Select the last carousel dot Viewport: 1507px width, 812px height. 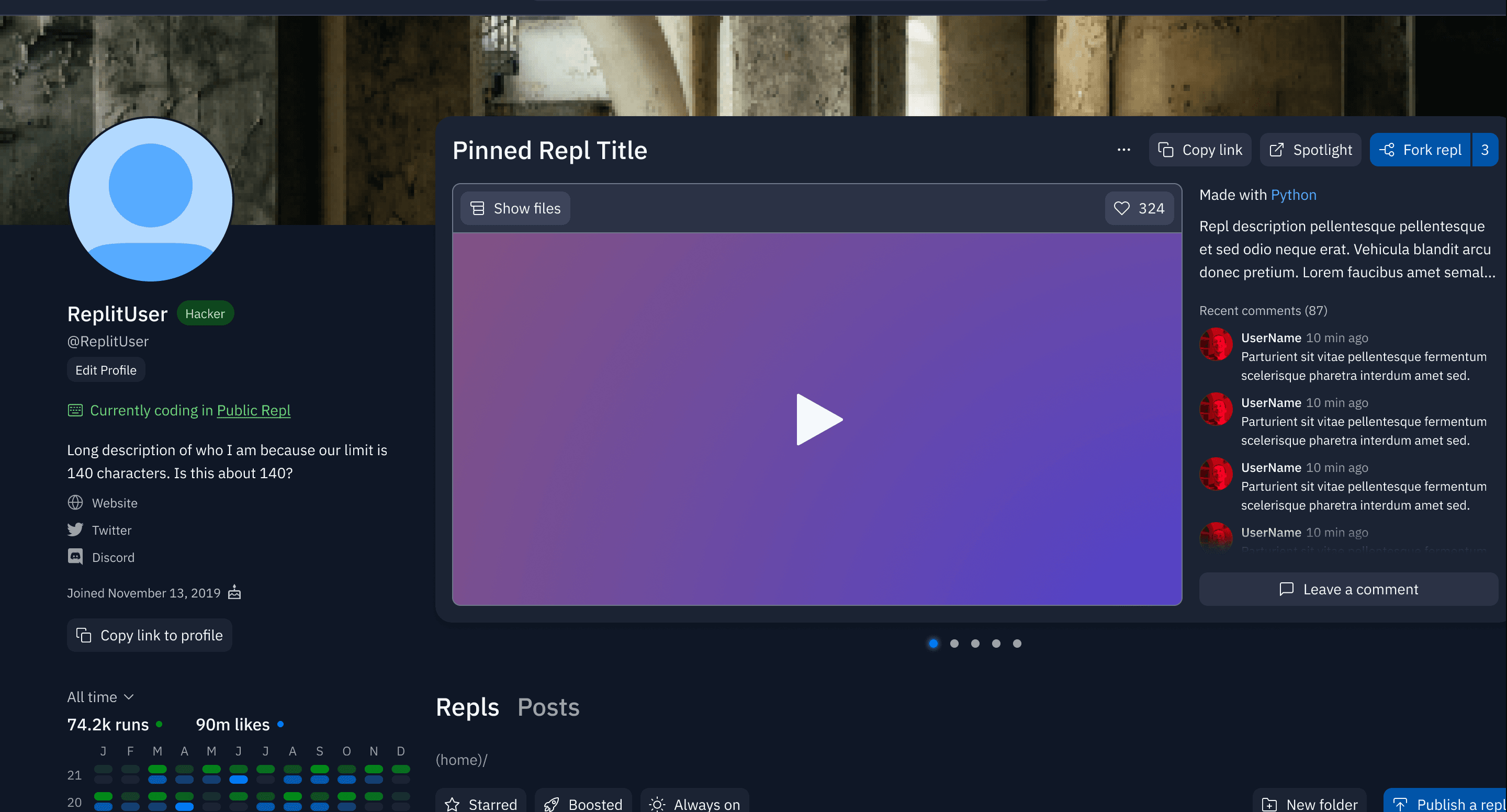[1017, 644]
